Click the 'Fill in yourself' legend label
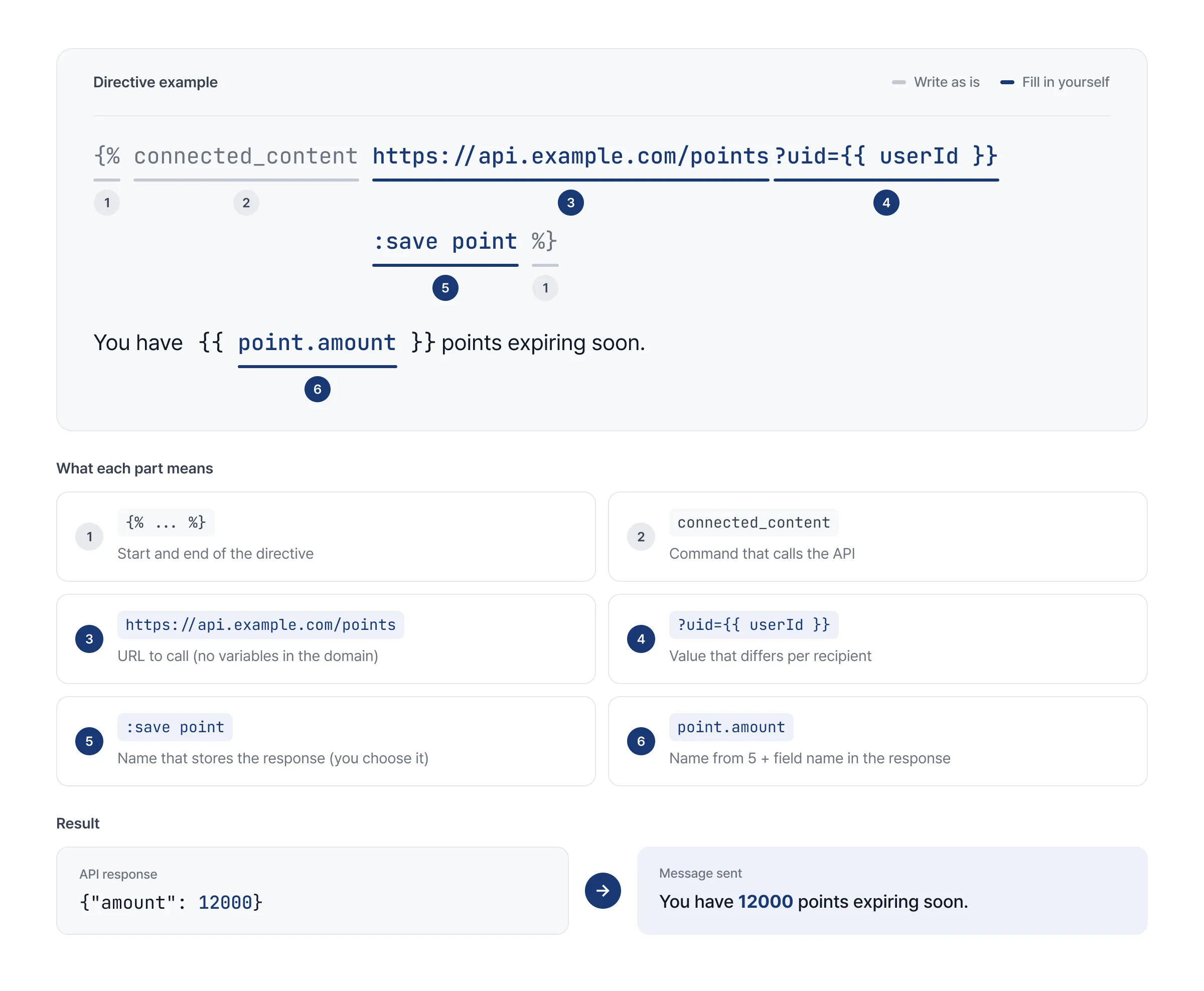This screenshot has height=991, width=1204. [1065, 82]
